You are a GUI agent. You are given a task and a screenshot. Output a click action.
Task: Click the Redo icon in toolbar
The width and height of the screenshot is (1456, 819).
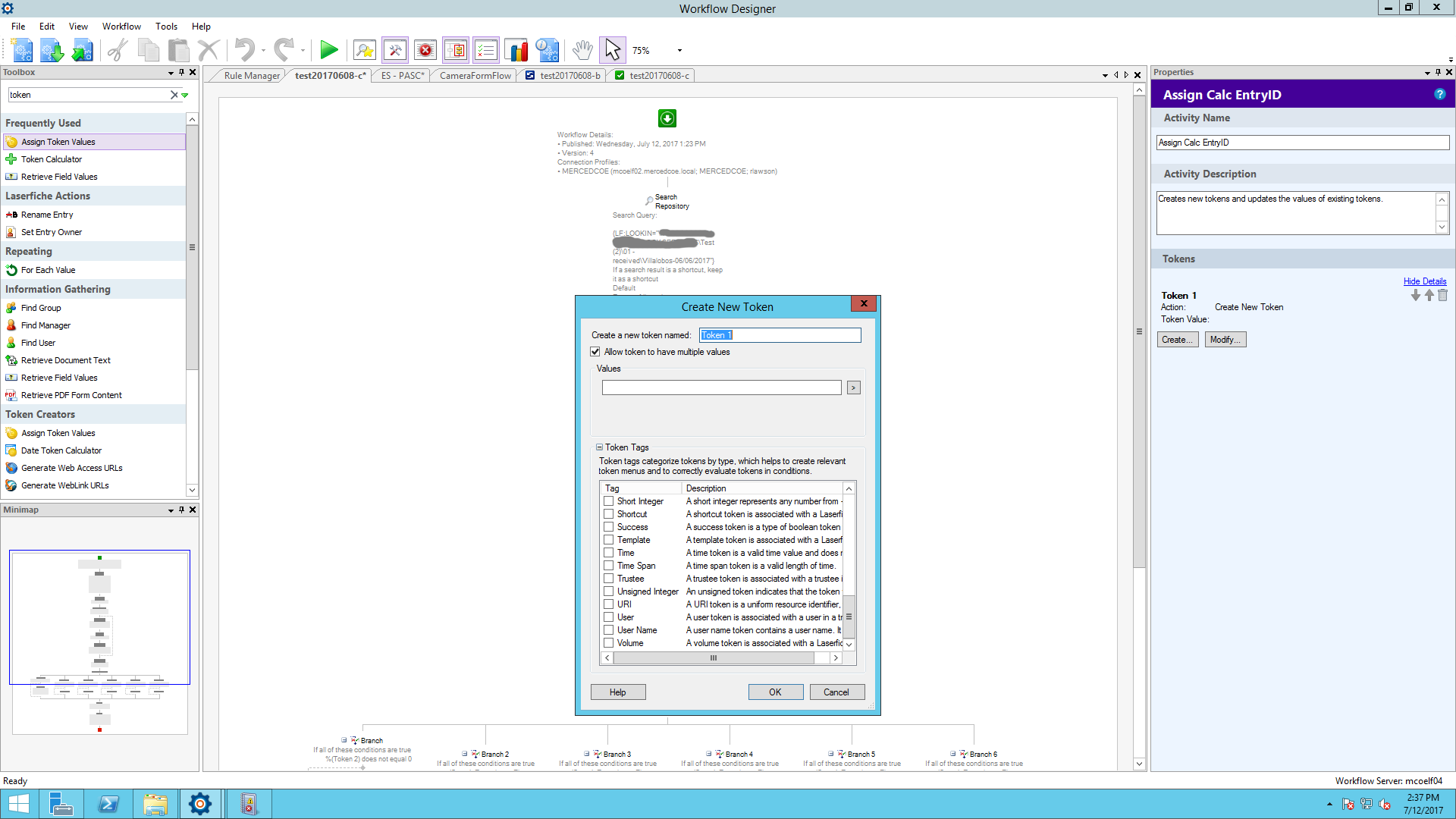pyautogui.click(x=285, y=49)
